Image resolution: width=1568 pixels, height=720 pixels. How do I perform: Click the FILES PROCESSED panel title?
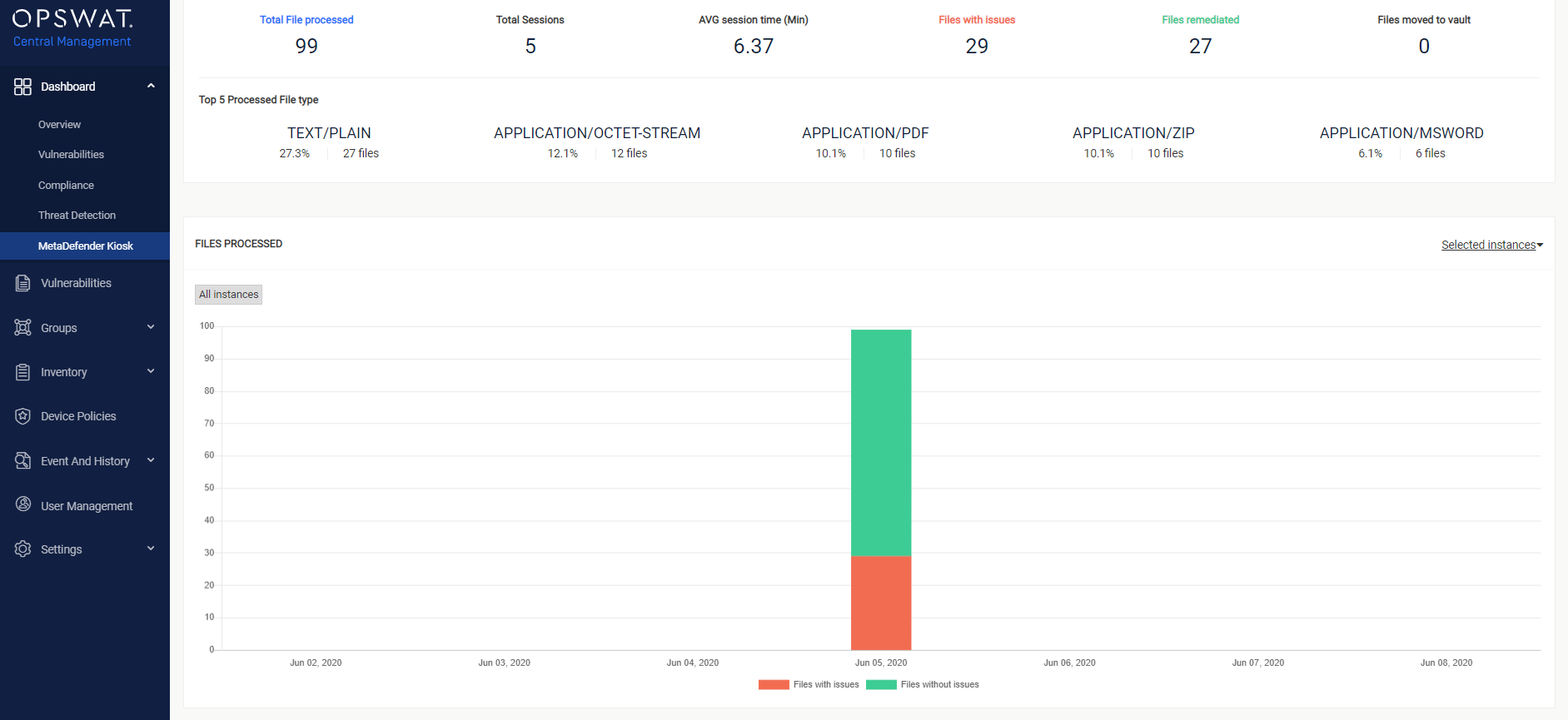pyautogui.click(x=239, y=244)
